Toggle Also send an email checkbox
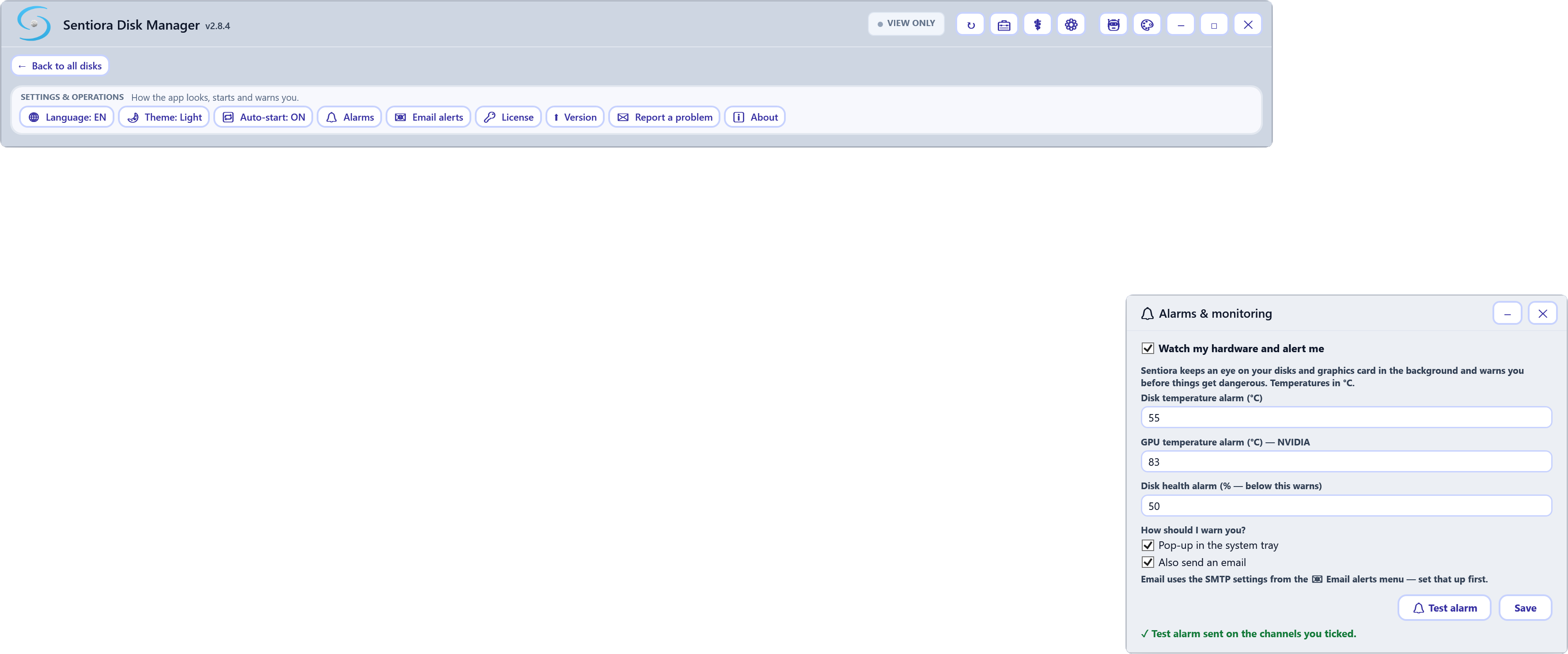Viewport: 1568px width, 654px height. tap(1148, 562)
